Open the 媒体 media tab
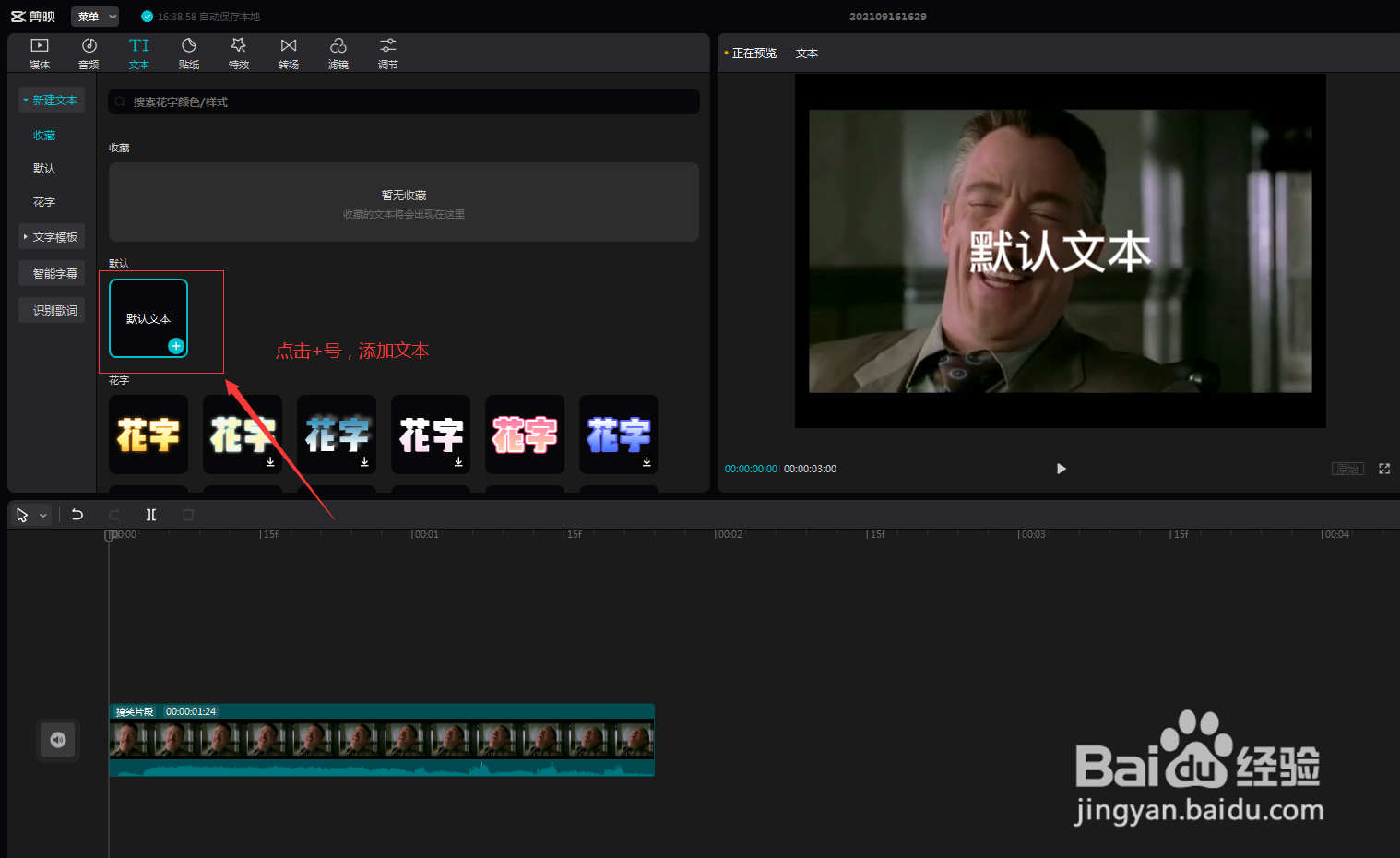Viewport: 1400px width, 858px height. pyautogui.click(x=40, y=54)
